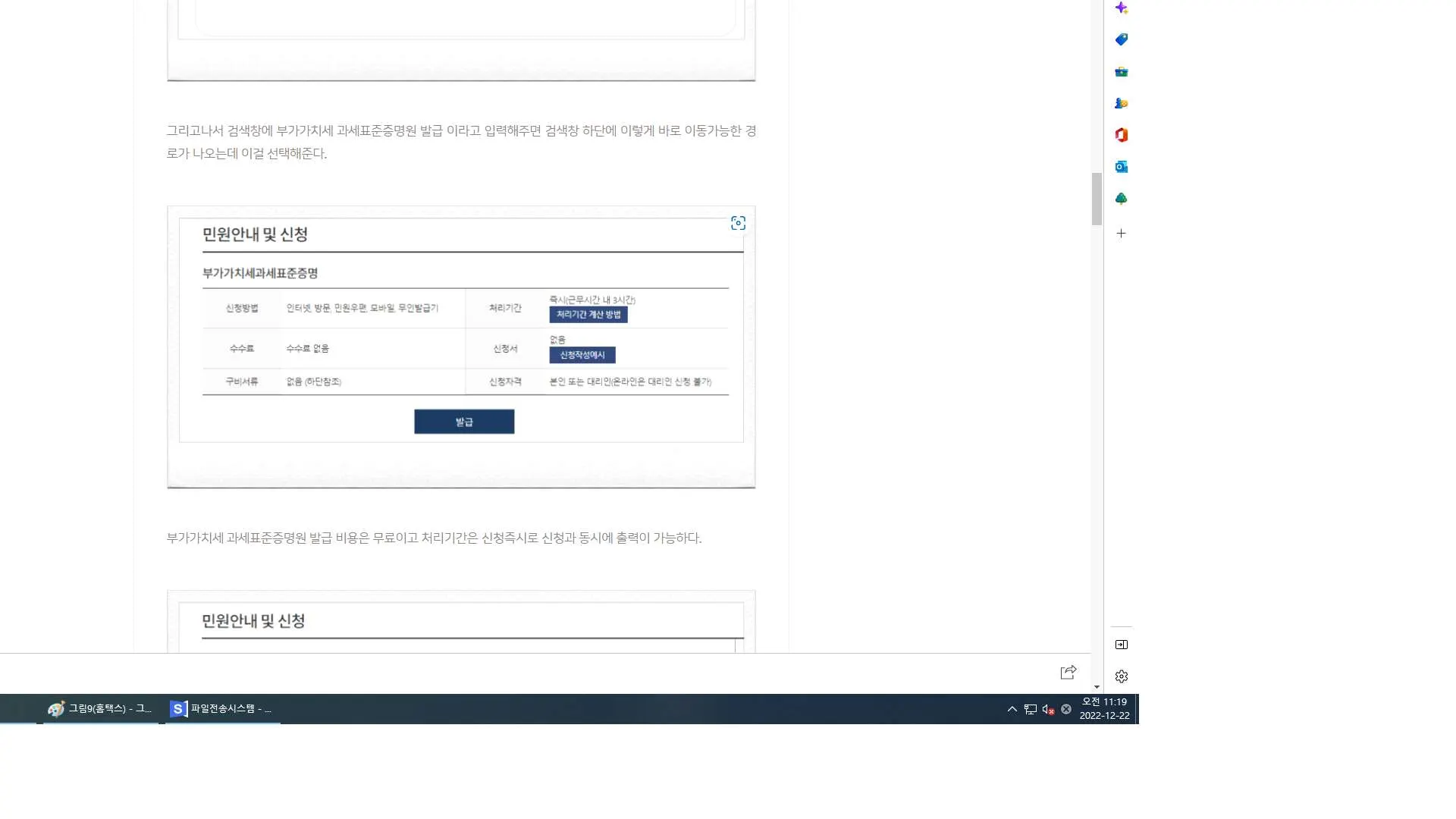Click the 처리기간 계산 방법 button

click(588, 315)
